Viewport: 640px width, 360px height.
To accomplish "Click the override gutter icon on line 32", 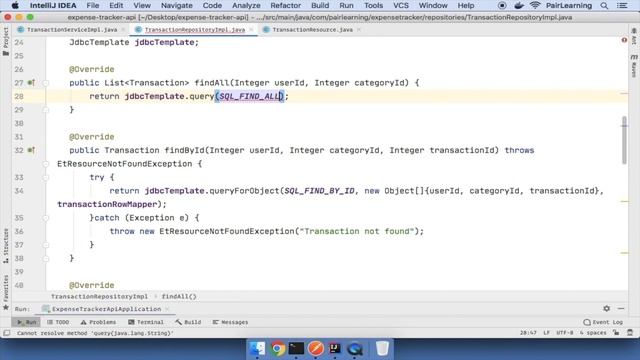I will pyautogui.click(x=31, y=150).
